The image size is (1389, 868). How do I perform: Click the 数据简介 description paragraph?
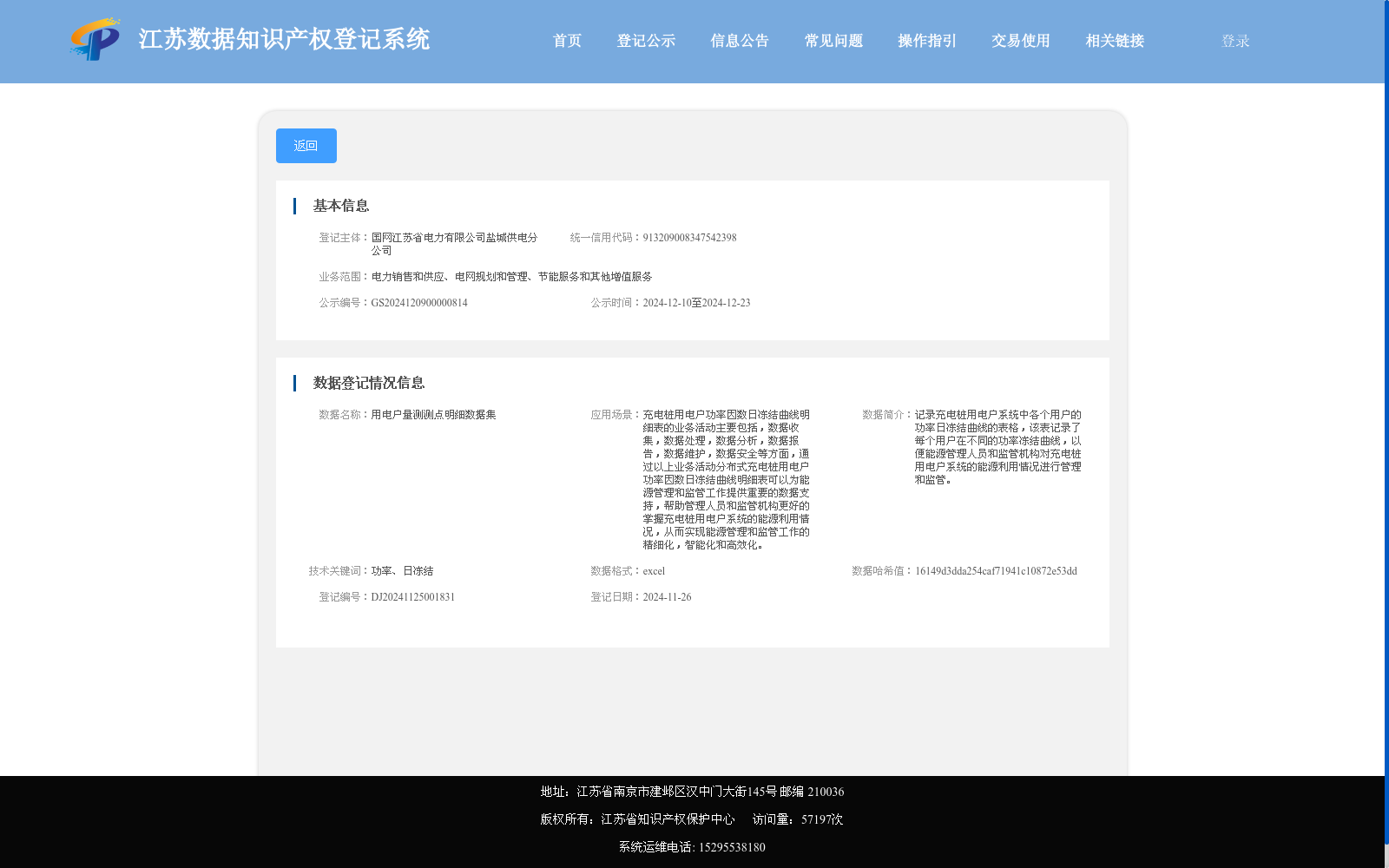(x=998, y=447)
